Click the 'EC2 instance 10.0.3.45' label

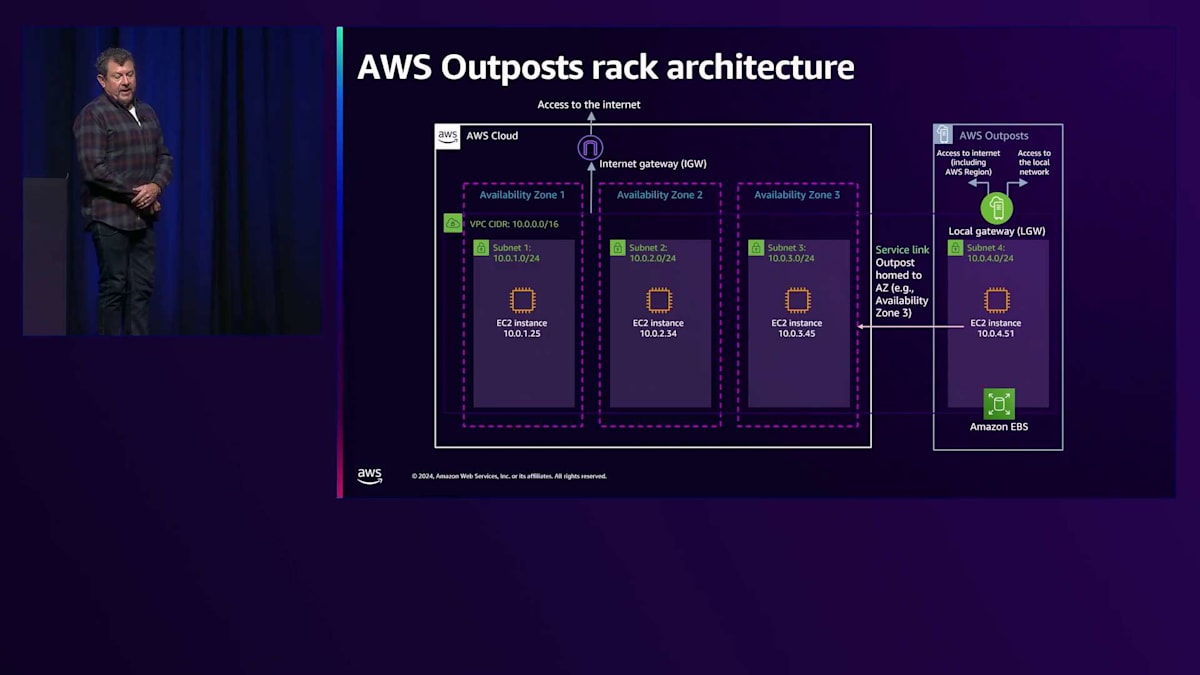pyautogui.click(x=797, y=328)
